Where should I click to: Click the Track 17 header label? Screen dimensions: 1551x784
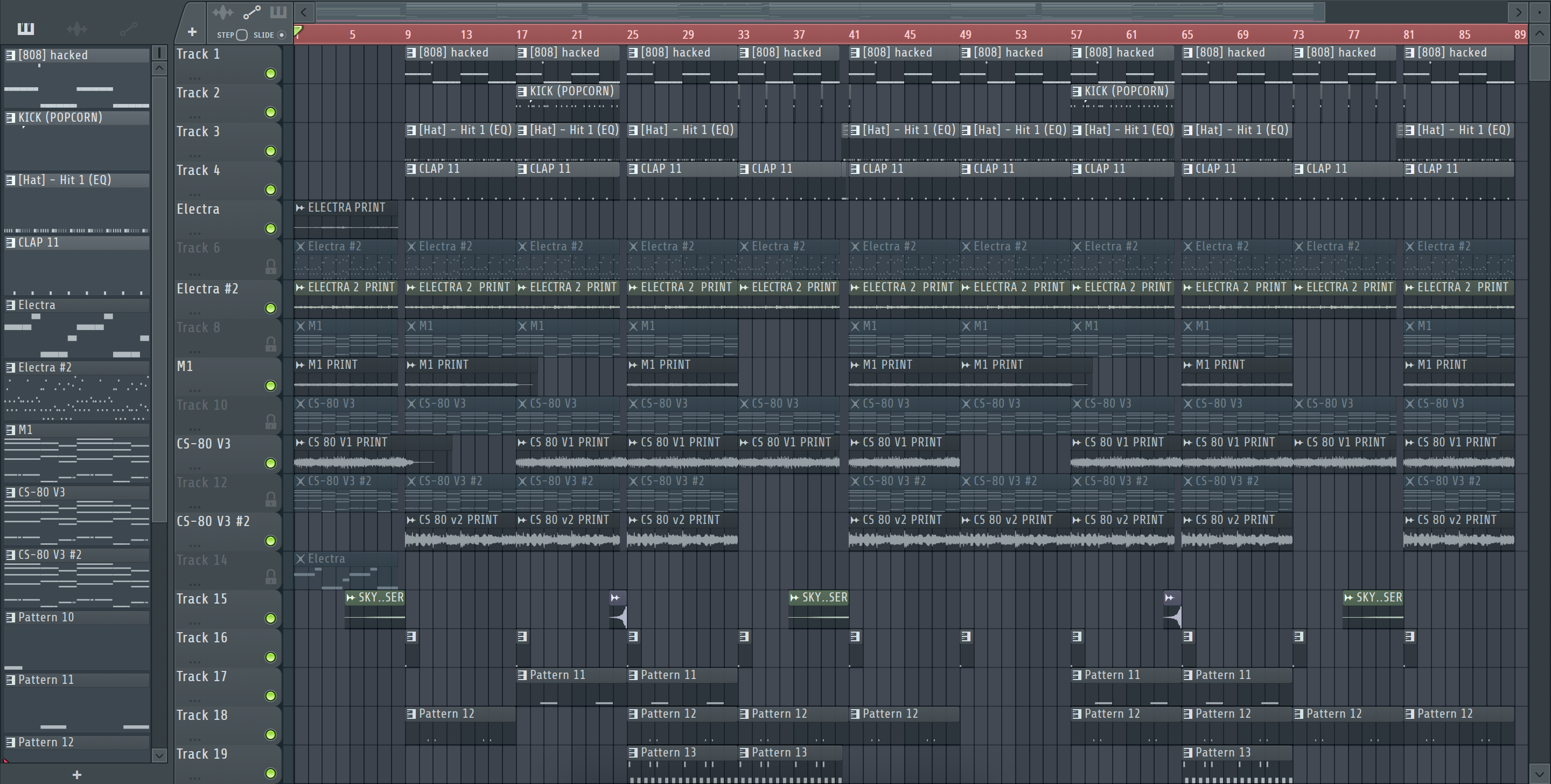click(x=202, y=677)
